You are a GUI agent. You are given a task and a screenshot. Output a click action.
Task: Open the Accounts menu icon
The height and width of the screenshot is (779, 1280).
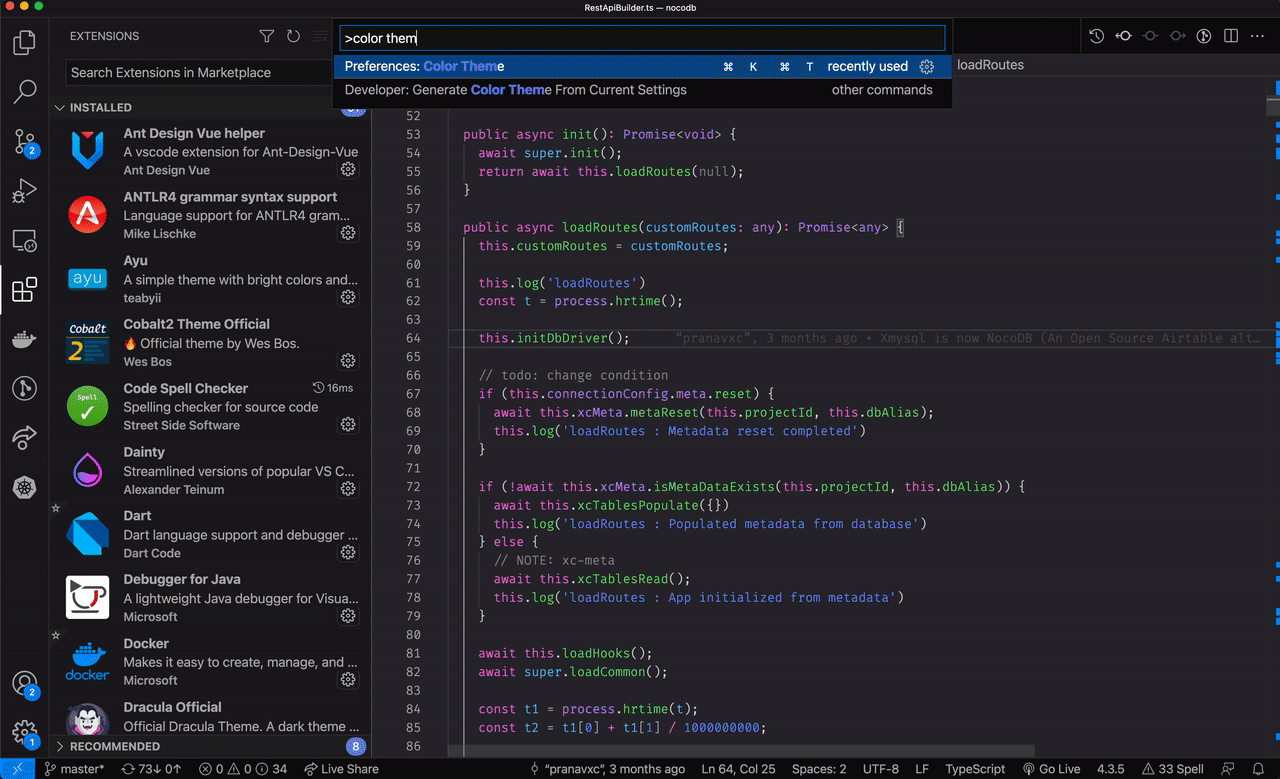[25, 684]
